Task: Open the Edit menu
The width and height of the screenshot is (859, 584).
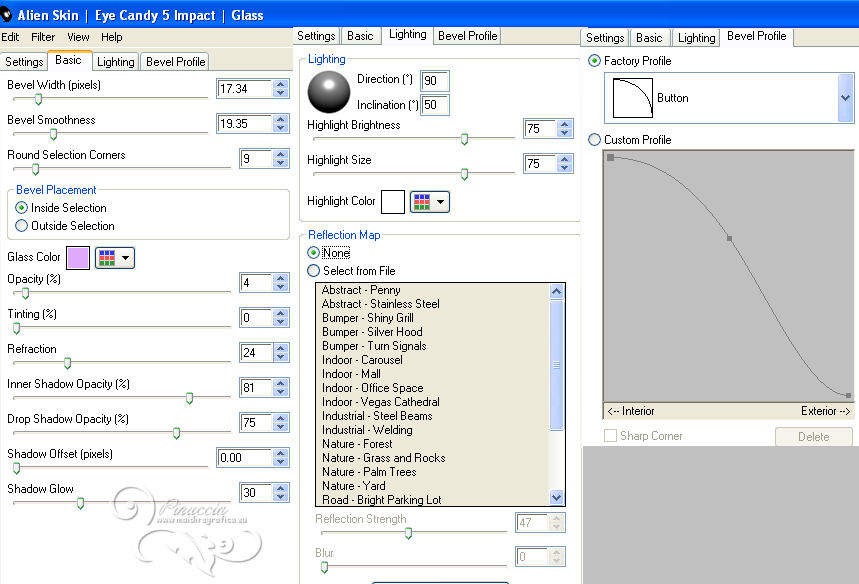Action: click(x=10, y=37)
